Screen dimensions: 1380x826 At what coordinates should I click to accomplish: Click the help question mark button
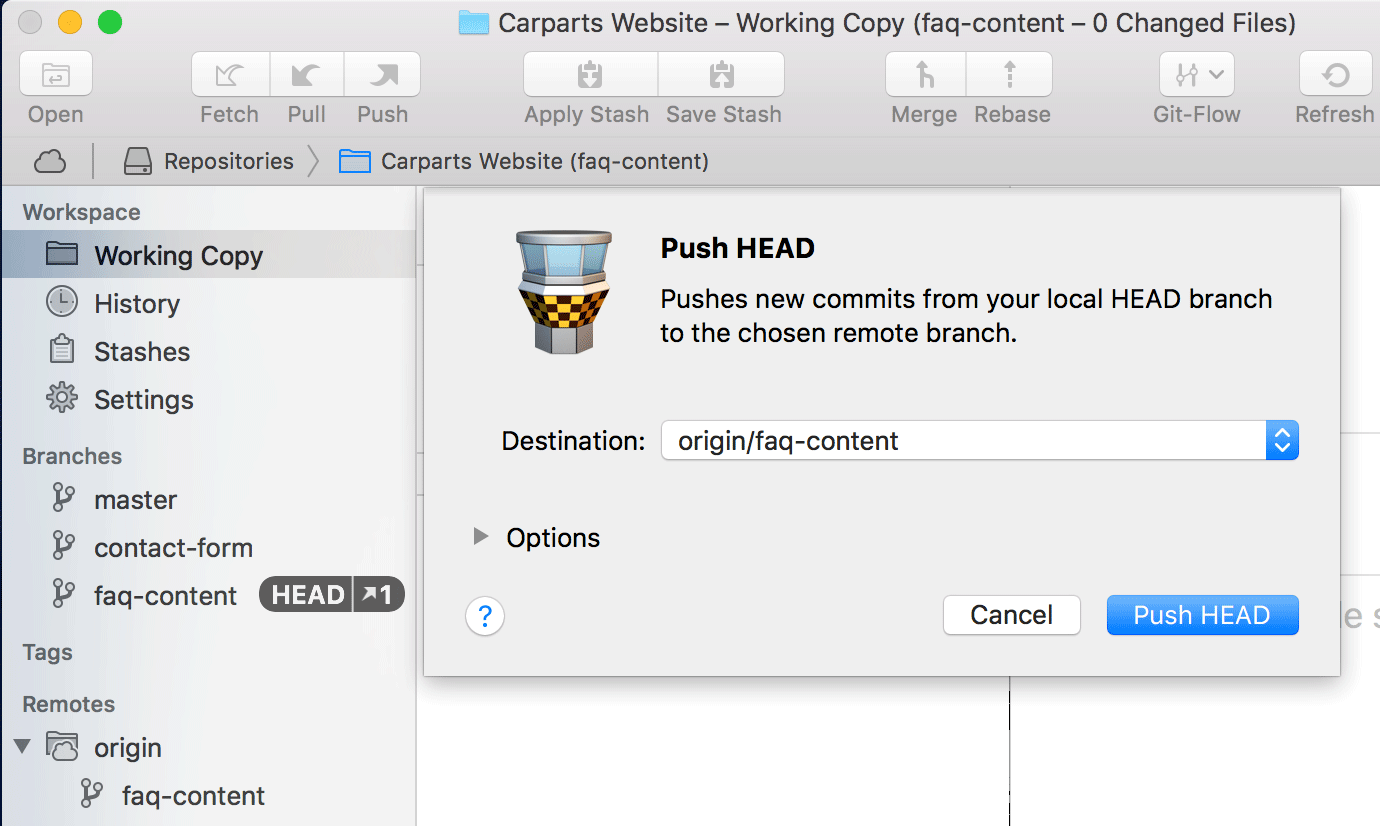tap(485, 616)
